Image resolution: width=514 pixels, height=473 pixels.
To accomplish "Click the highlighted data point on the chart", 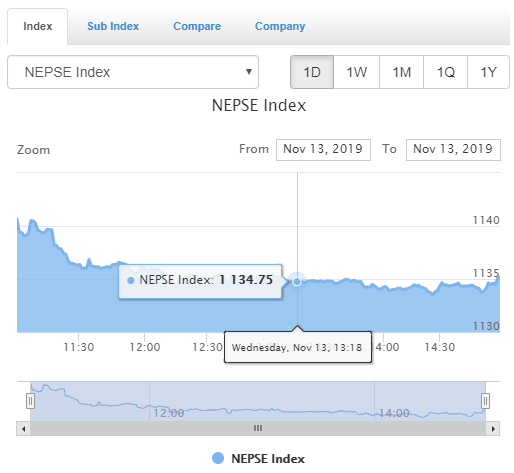I will point(297,282).
